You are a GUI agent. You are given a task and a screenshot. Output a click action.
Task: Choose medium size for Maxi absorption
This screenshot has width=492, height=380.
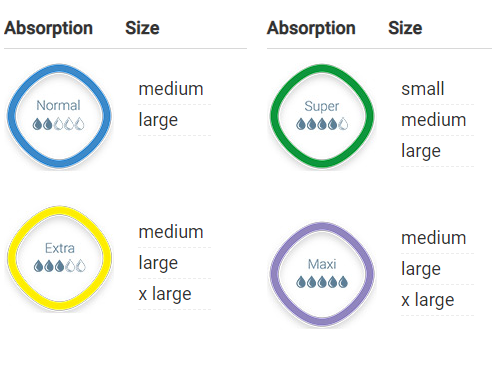click(x=433, y=238)
